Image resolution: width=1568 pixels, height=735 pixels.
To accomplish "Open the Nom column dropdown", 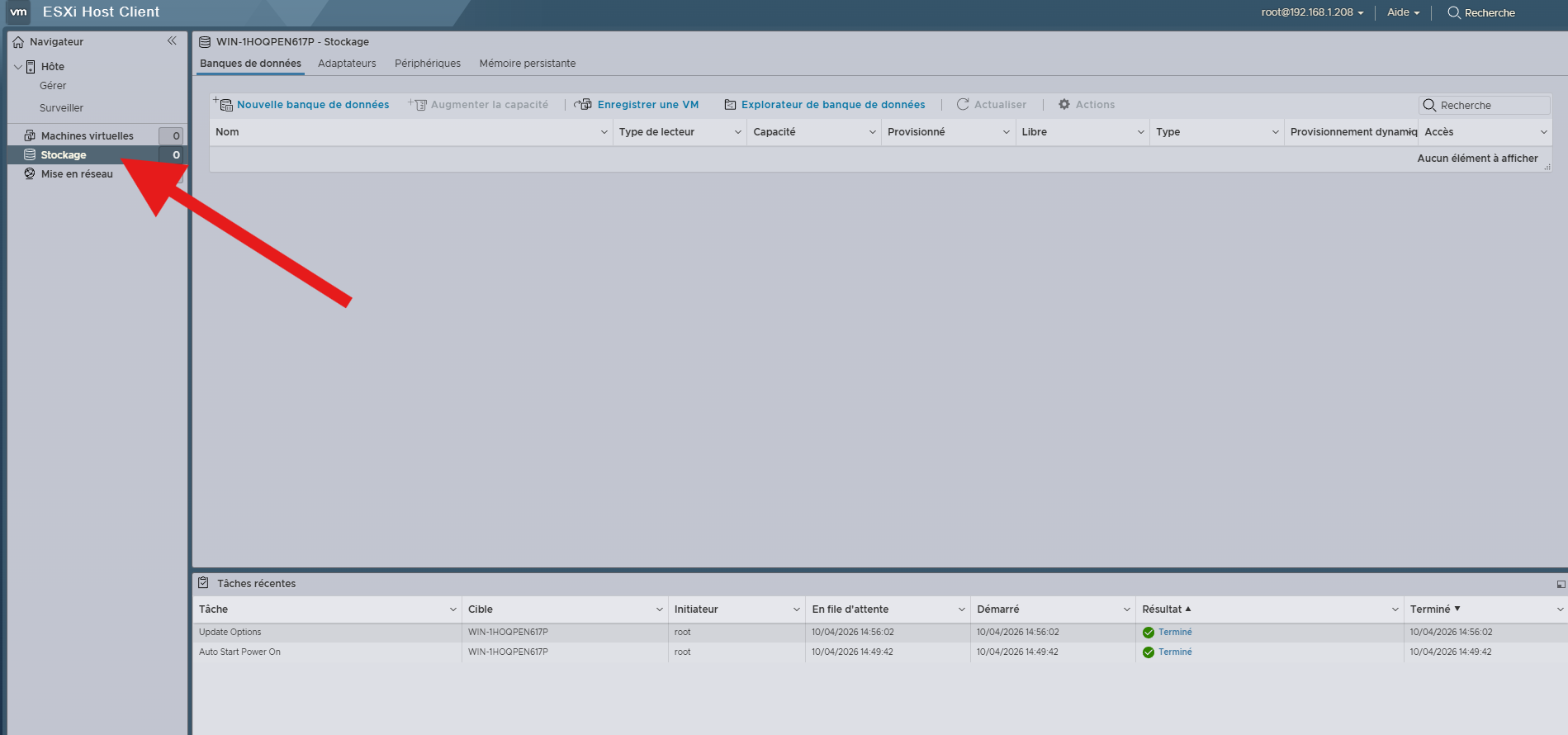I will pyautogui.click(x=604, y=132).
